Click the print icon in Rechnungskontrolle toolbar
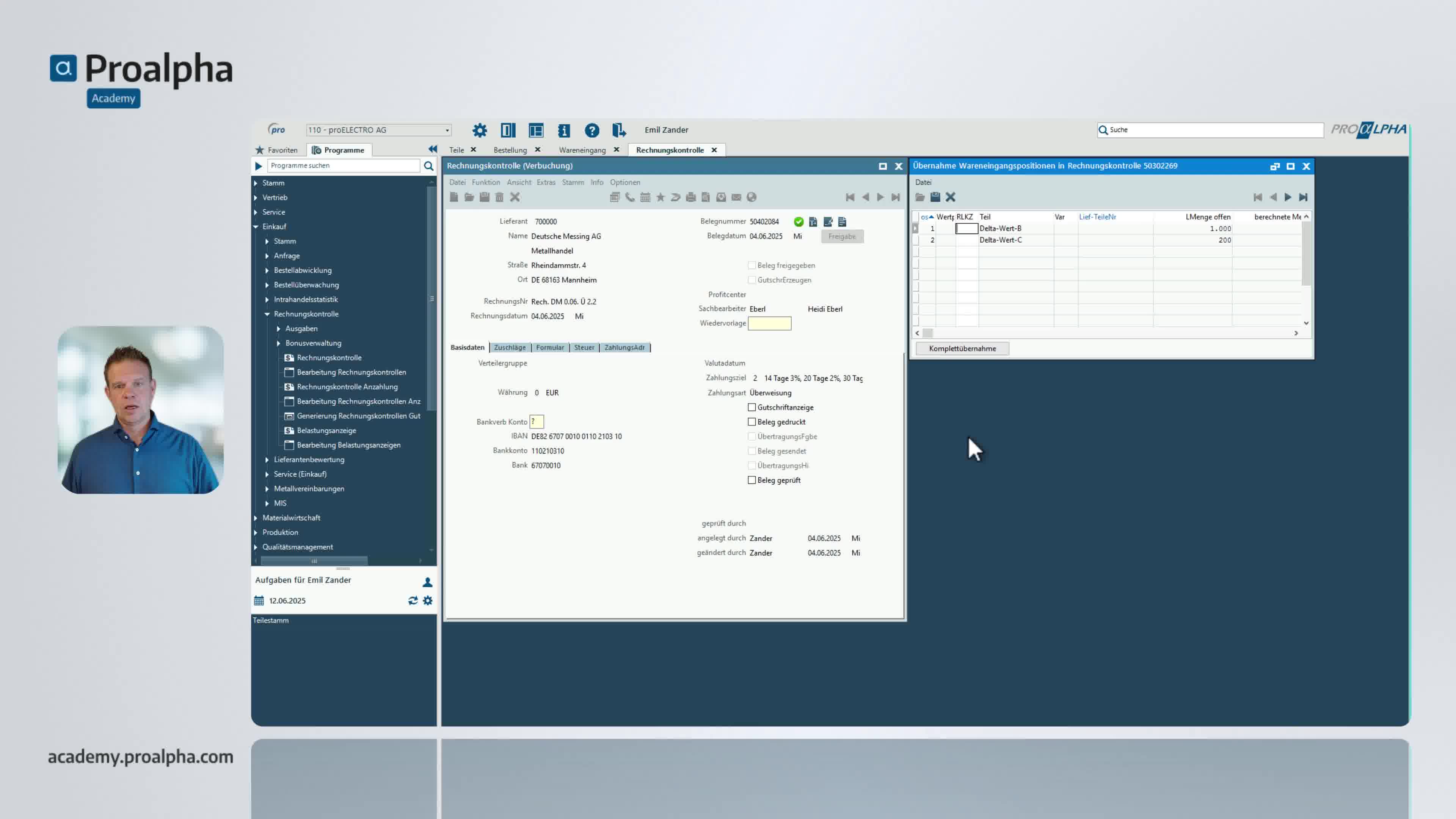This screenshot has width=1456, height=819. [690, 197]
